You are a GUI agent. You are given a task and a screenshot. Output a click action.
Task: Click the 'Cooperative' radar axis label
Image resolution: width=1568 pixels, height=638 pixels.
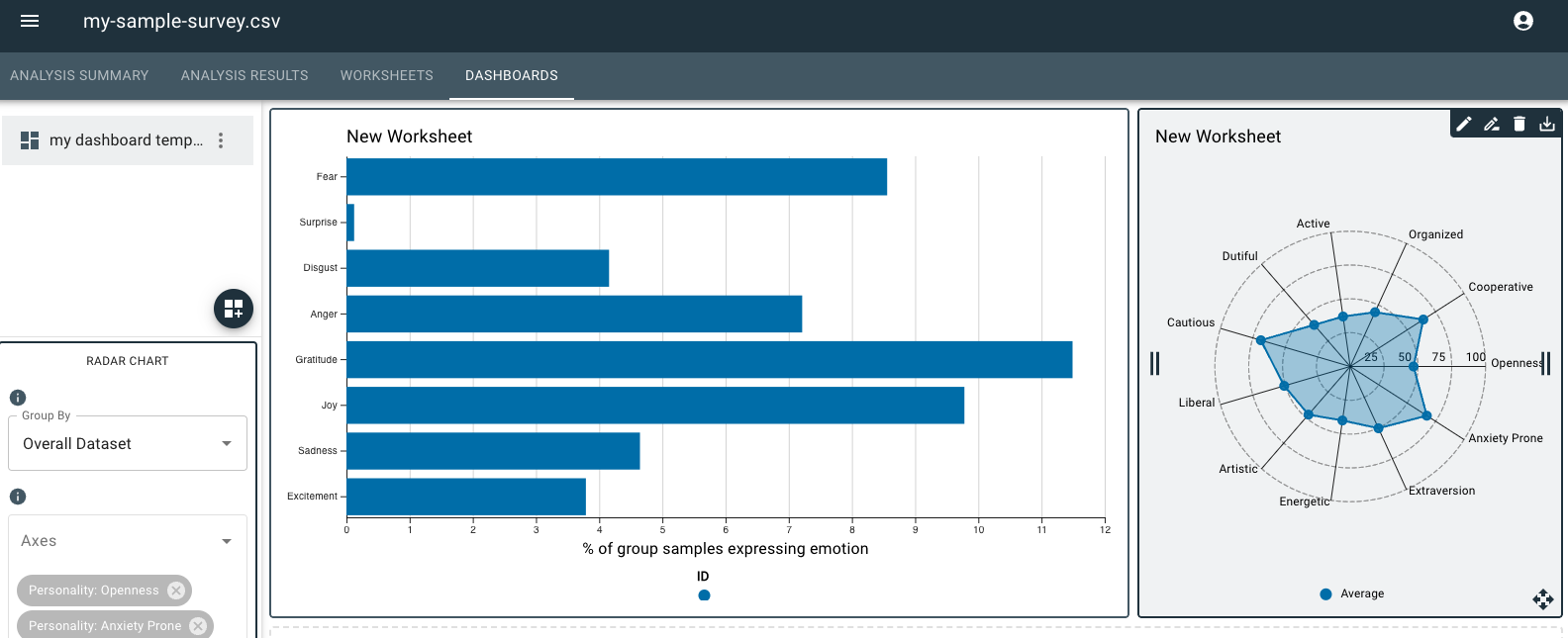click(1501, 287)
